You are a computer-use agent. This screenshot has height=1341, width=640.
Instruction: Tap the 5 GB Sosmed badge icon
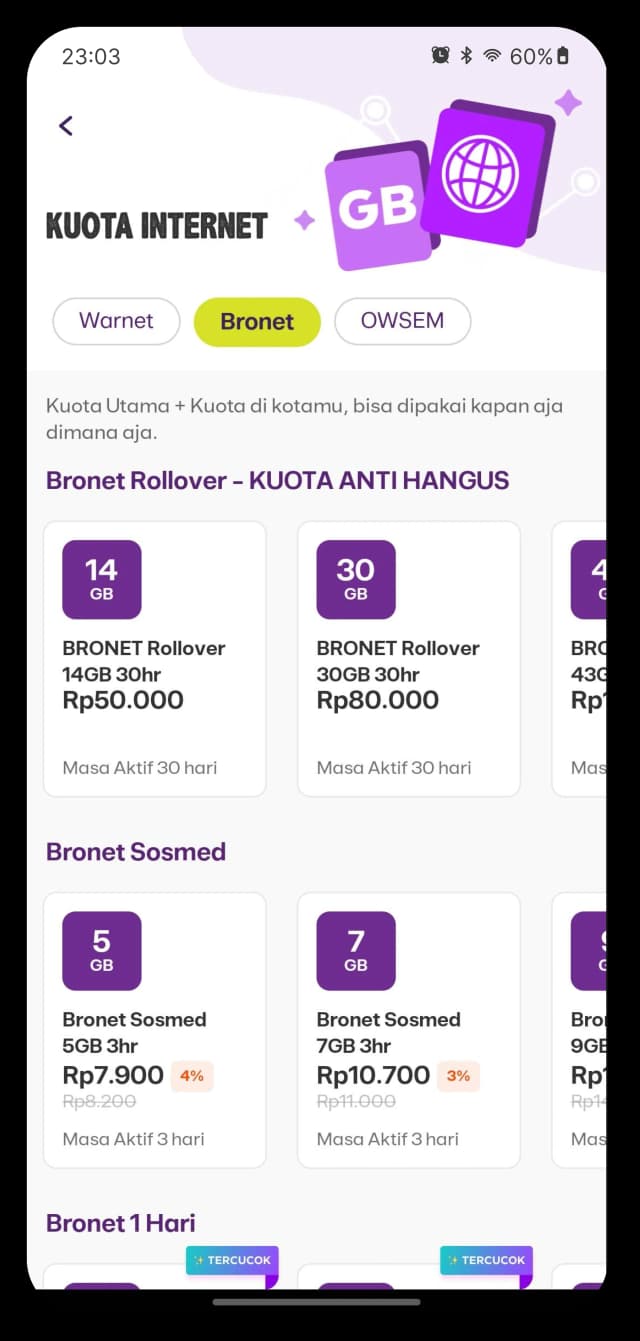pyautogui.click(x=102, y=951)
